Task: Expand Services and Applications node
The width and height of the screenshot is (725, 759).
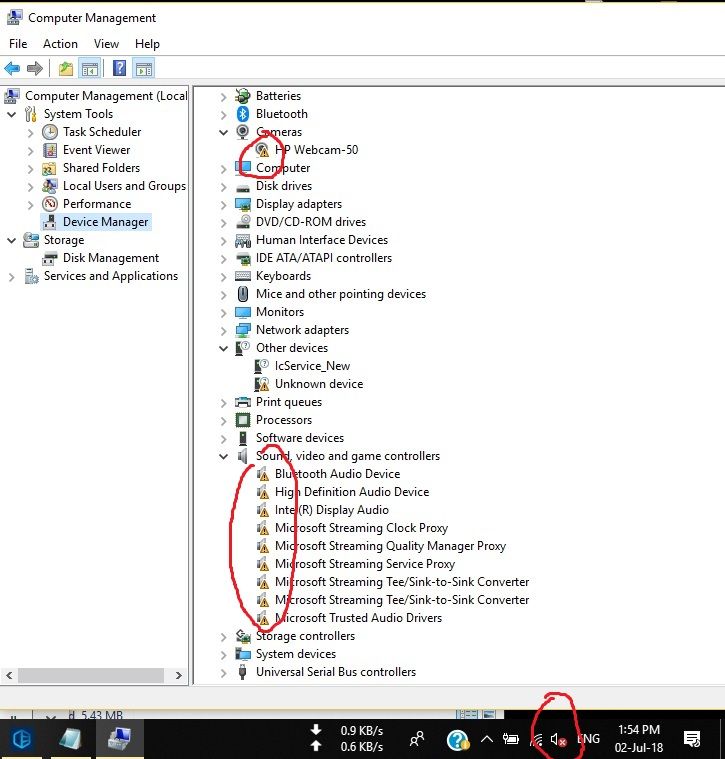Action: [12, 276]
